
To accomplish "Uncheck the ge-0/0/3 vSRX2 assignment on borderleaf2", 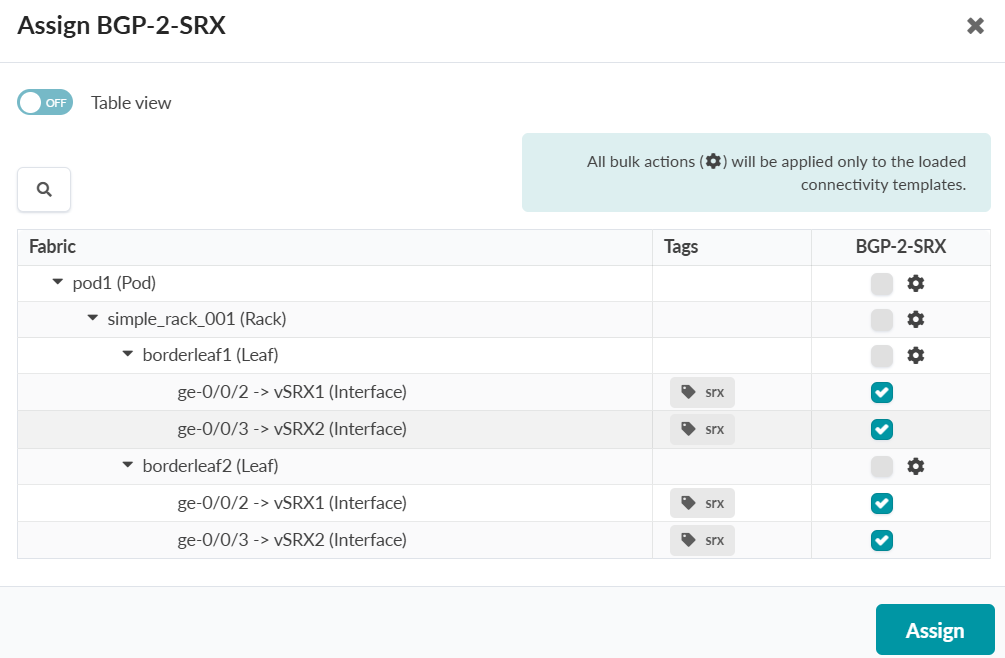I will pyautogui.click(x=881, y=540).
